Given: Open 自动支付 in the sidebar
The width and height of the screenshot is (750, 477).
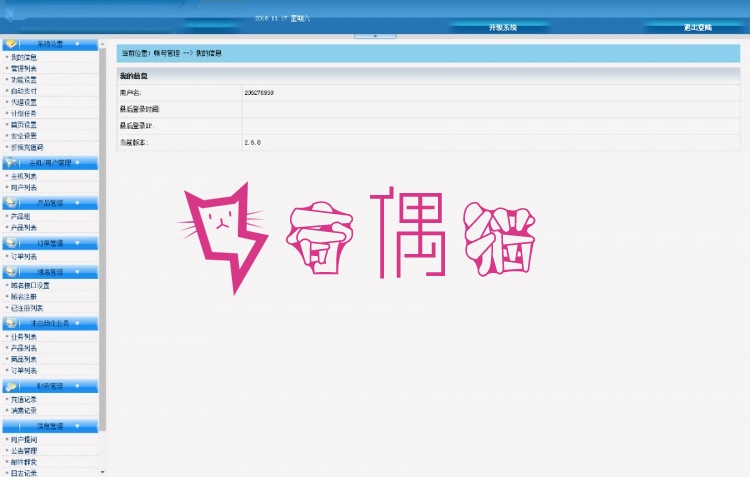Looking at the screenshot, I should (x=24, y=91).
